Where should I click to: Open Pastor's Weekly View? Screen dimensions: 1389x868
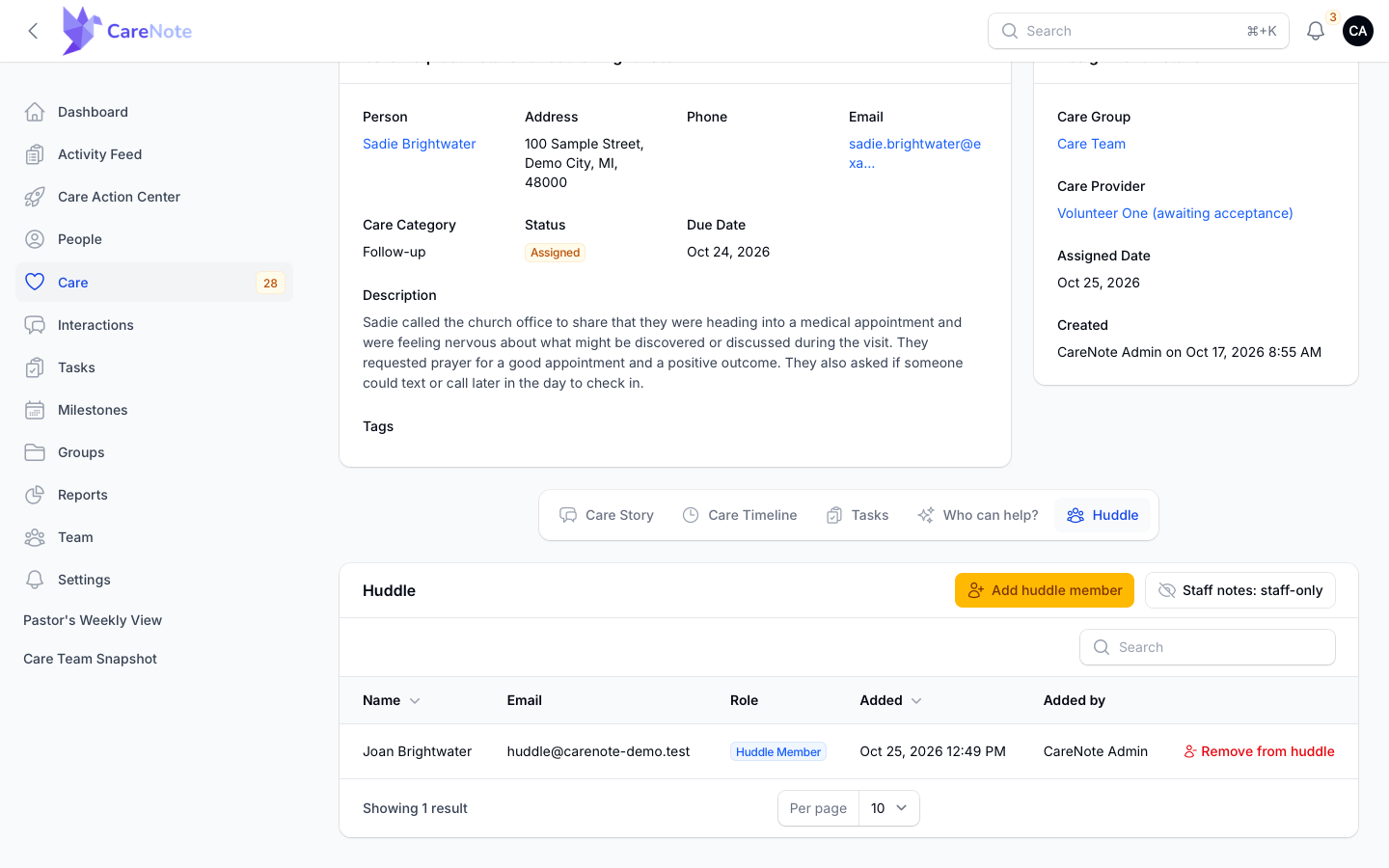coord(93,620)
